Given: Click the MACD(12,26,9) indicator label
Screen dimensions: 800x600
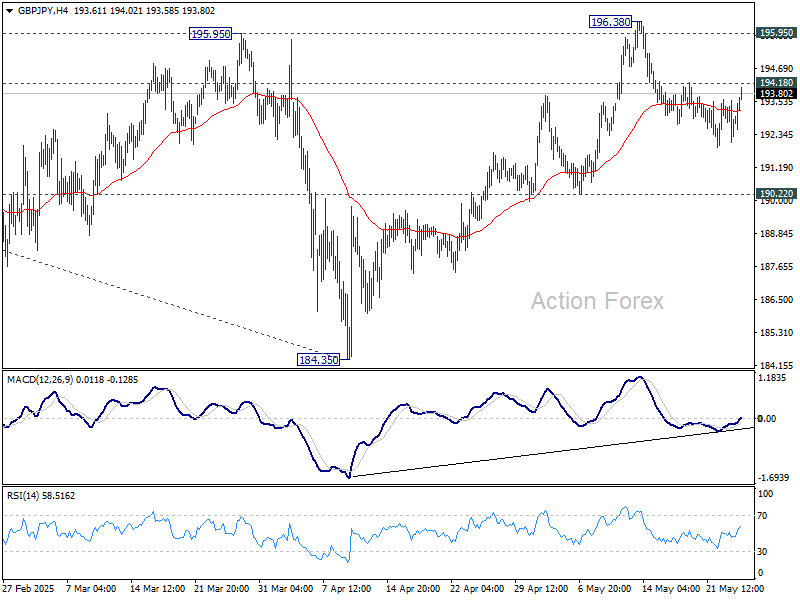Looking at the screenshot, I should click(x=40, y=380).
